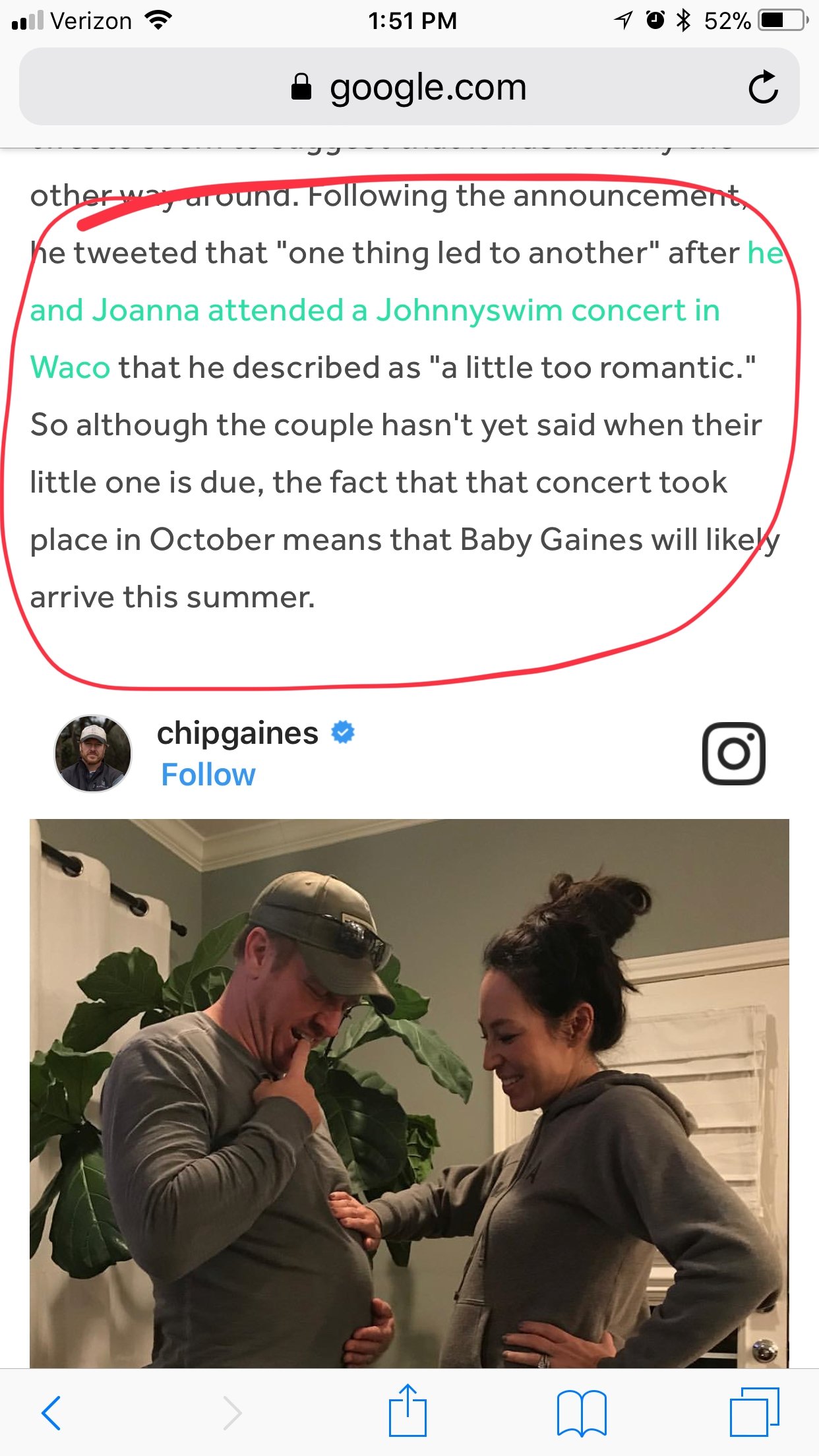Follow the chipgaines Instagram account
The image size is (819, 1456).
click(208, 774)
